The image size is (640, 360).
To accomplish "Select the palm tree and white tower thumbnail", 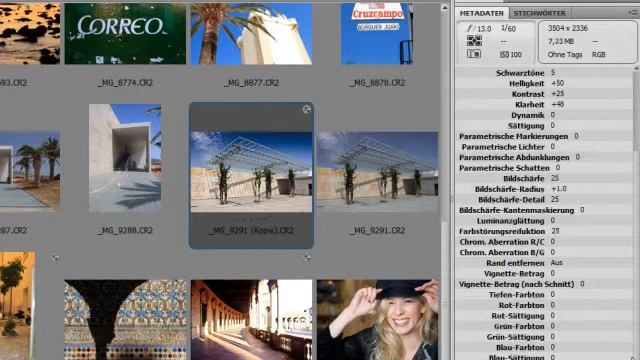I will [x=251, y=33].
